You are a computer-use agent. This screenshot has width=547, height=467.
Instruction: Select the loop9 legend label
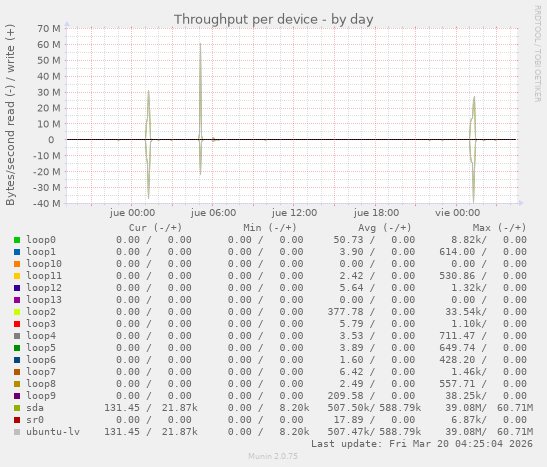(x=41, y=396)
